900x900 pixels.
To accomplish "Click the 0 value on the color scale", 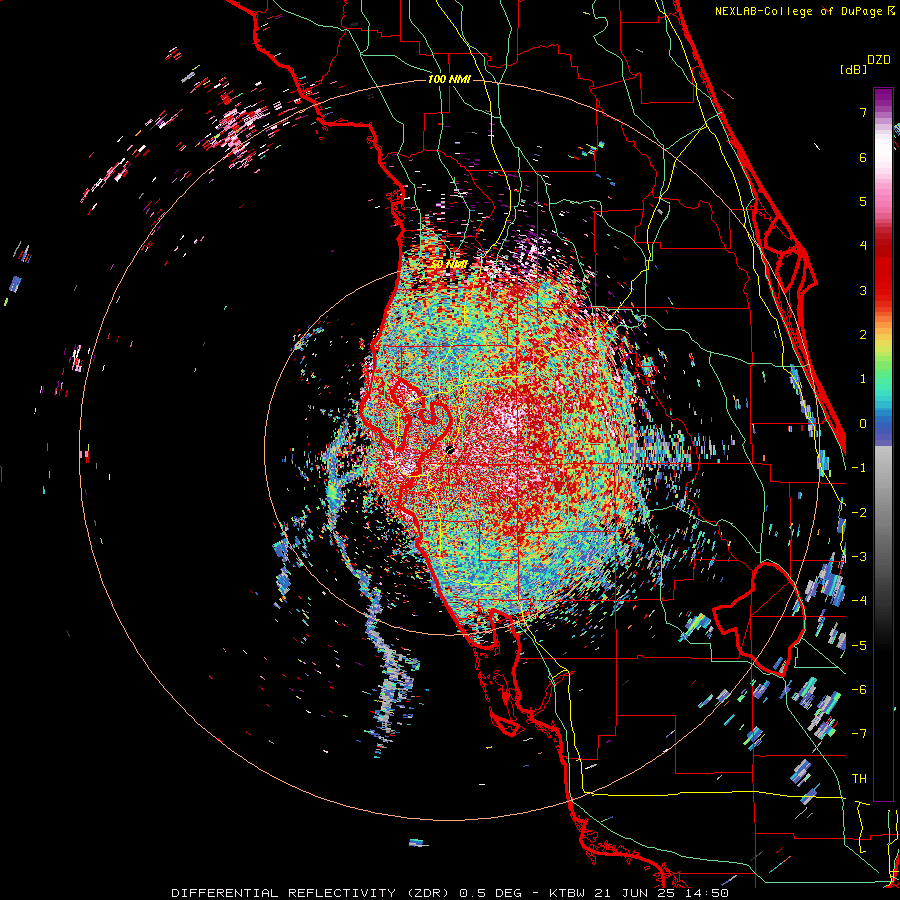I will click(863, 424).
